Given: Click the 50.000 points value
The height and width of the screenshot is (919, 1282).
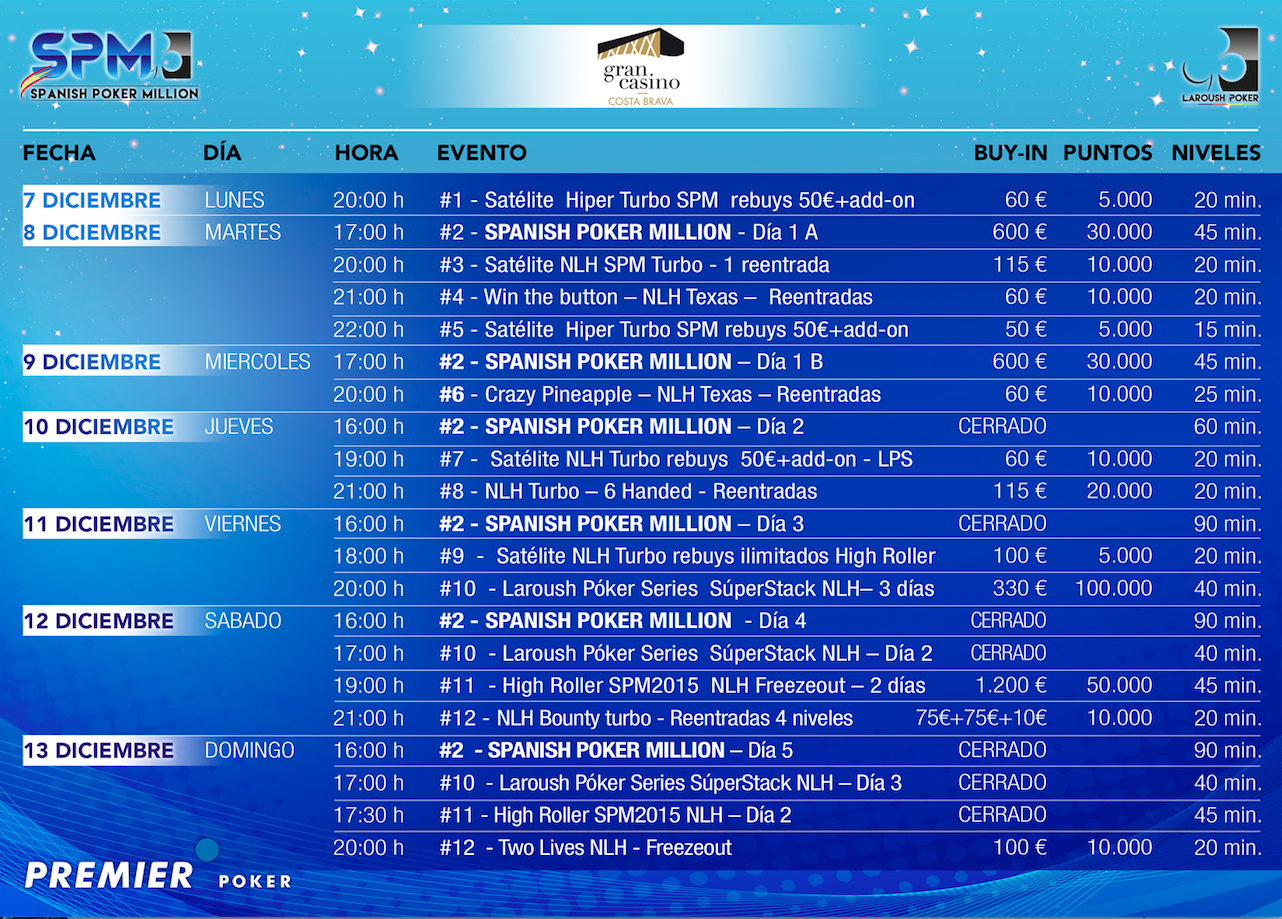Looking at the screenshot, I should [1120, 686].
